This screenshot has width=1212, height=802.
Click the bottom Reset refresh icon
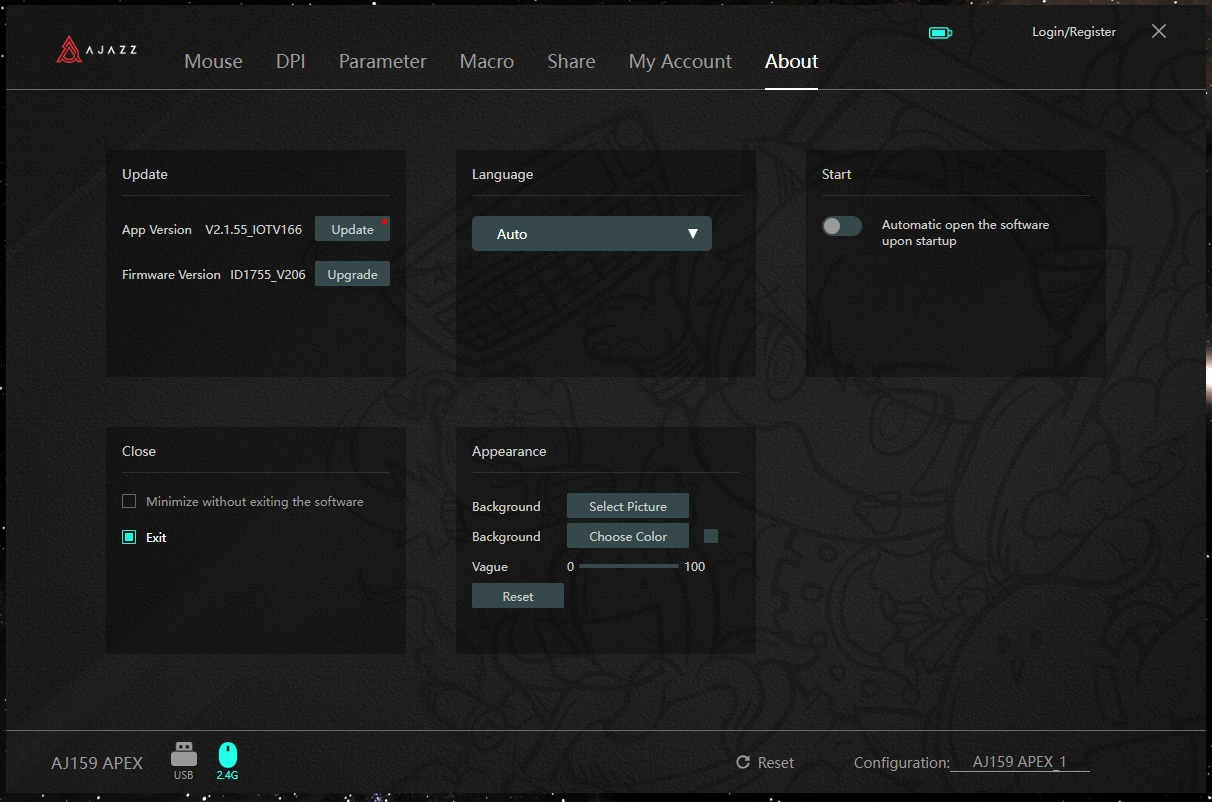click(743, 763)
